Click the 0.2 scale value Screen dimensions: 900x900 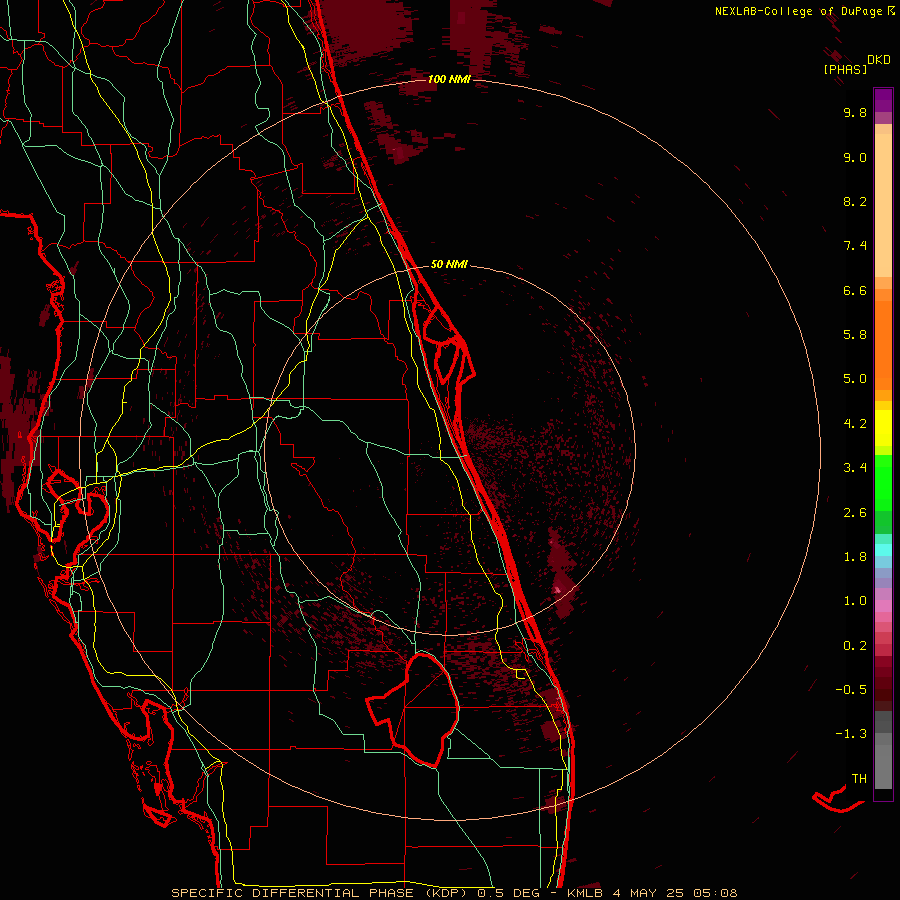[855, 646]
